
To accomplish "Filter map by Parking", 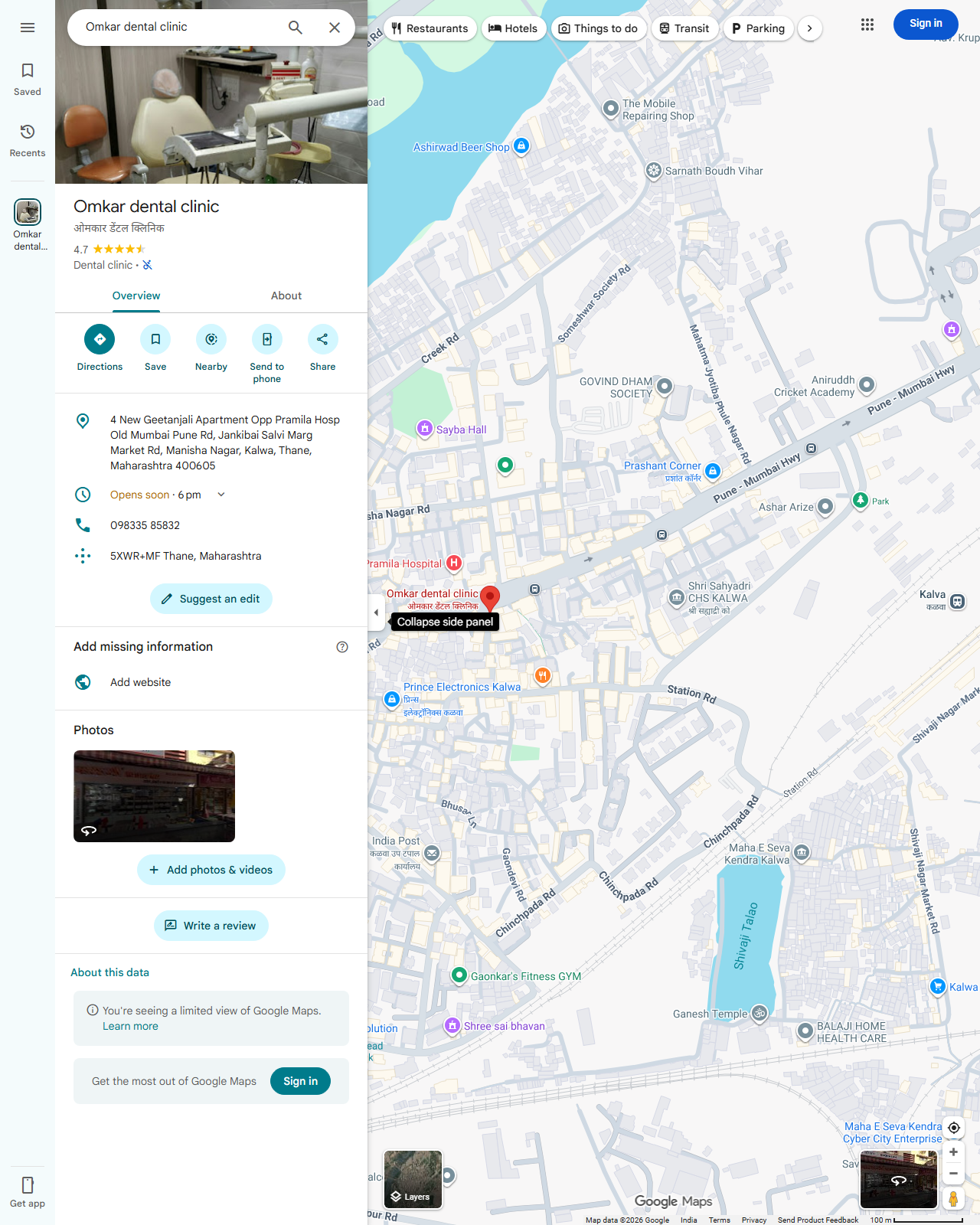I will (x=758, y=28).
